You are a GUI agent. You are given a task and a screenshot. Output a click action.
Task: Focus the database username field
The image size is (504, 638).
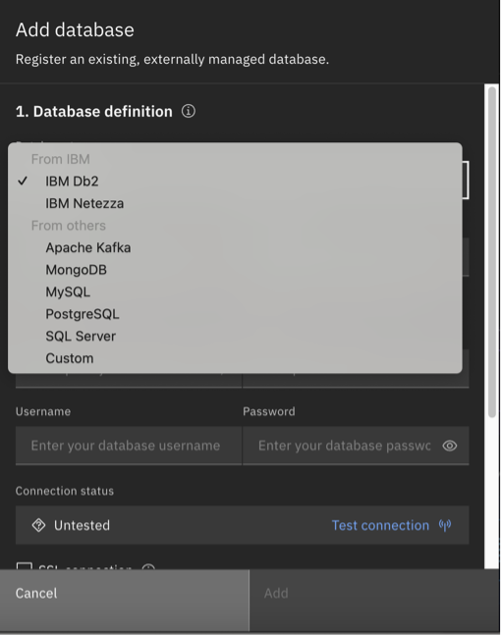point(129,446)
